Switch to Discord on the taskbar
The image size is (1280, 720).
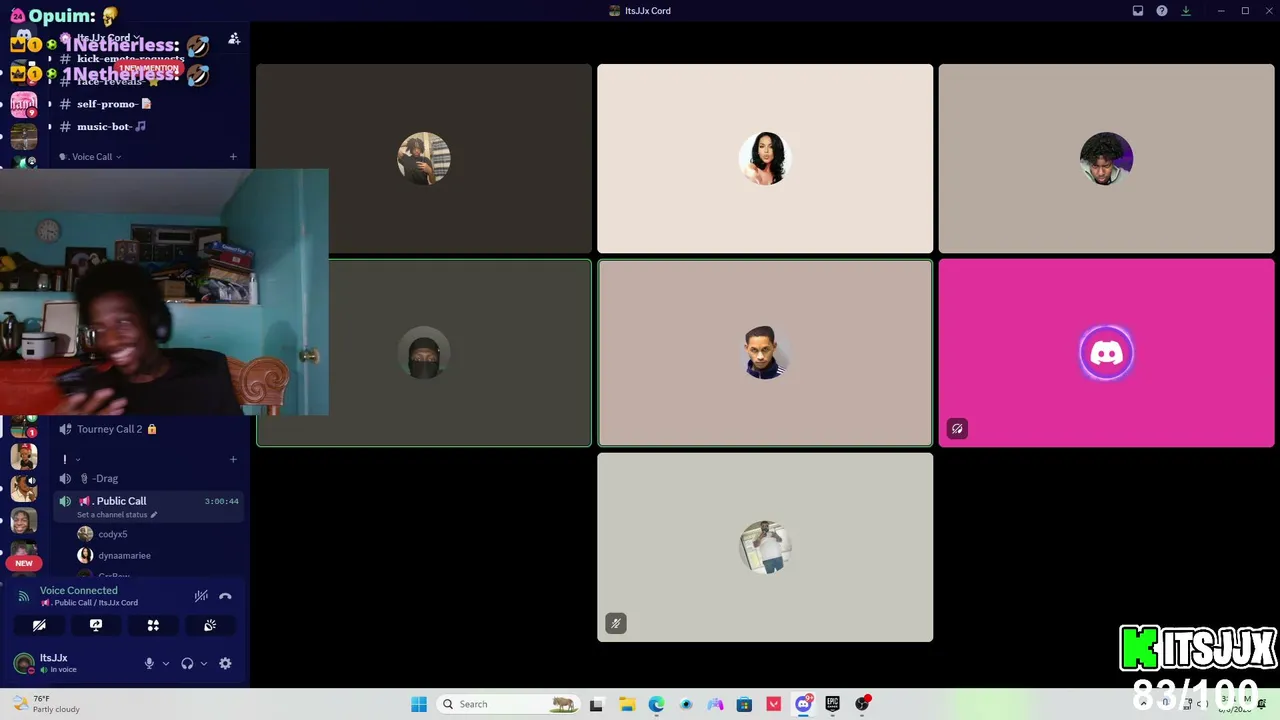coord(803,704)
